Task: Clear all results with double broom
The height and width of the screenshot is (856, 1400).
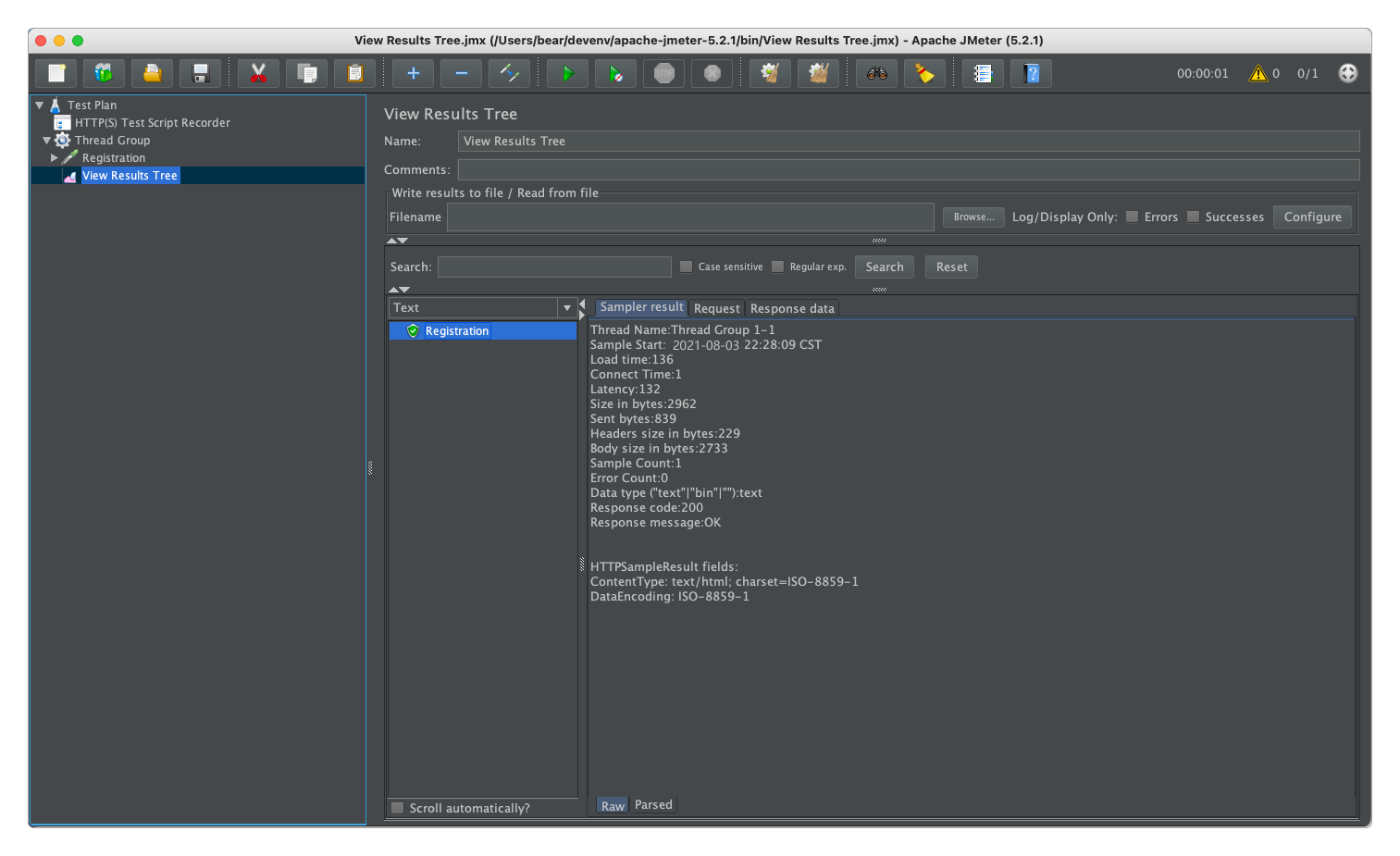Action: pyautogui.click(x=818, y=73)
